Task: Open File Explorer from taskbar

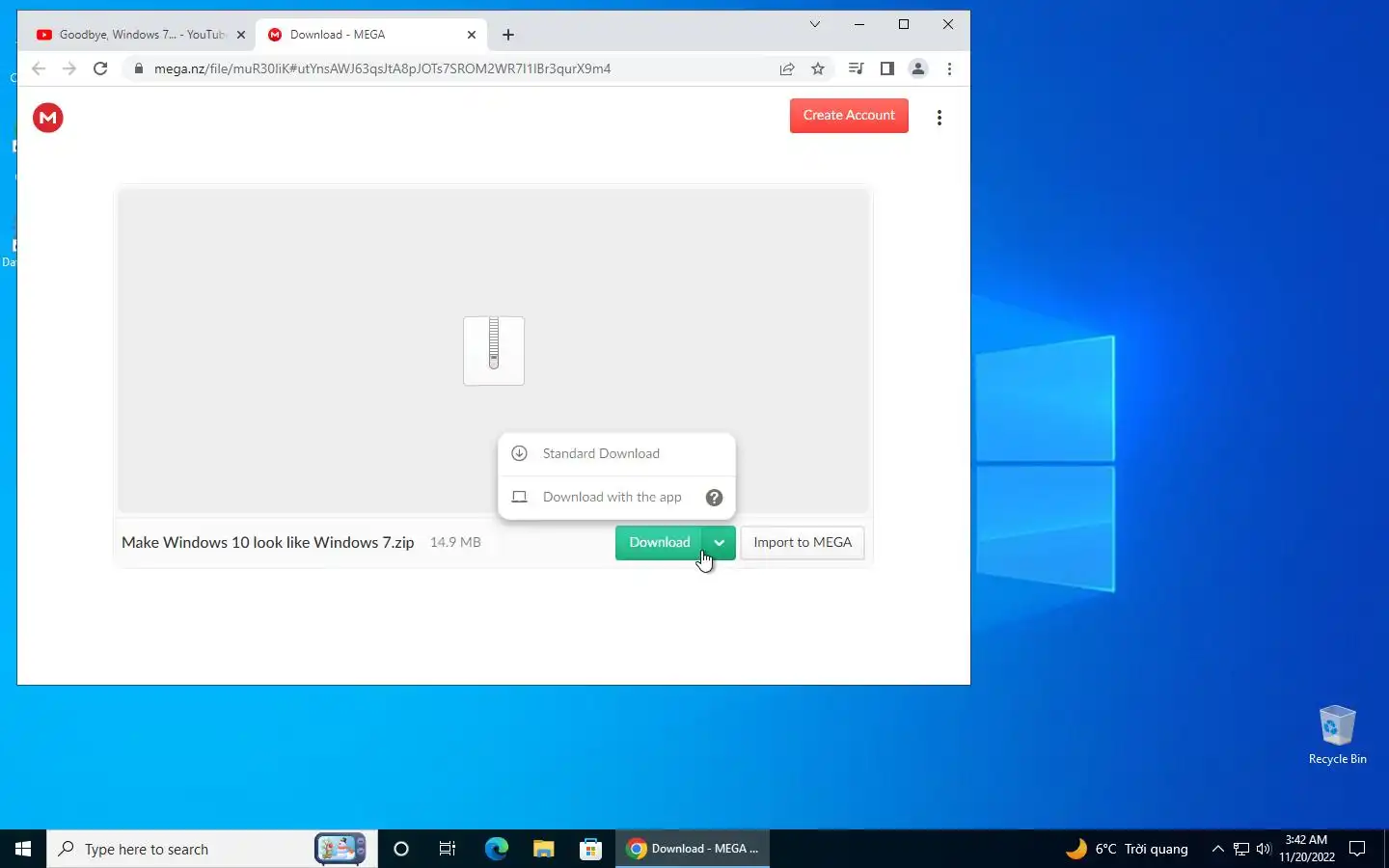Action: pyautogui.click(x=543, y=849)
